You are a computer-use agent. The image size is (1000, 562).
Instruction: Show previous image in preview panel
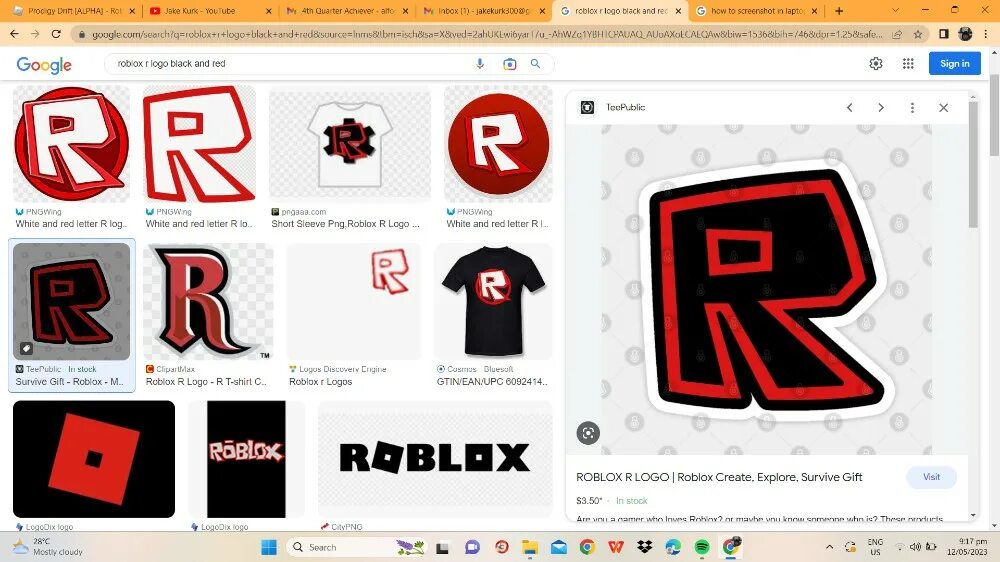click(x=849, y=108)
